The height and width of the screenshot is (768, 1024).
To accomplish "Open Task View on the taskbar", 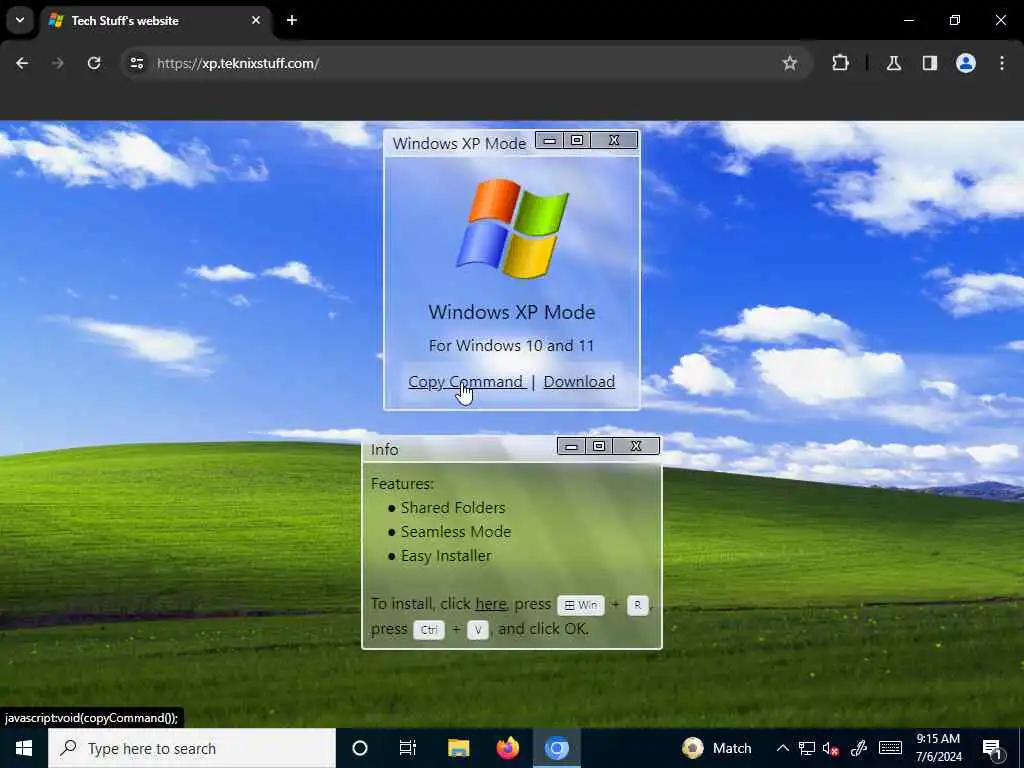I will 408,748.
